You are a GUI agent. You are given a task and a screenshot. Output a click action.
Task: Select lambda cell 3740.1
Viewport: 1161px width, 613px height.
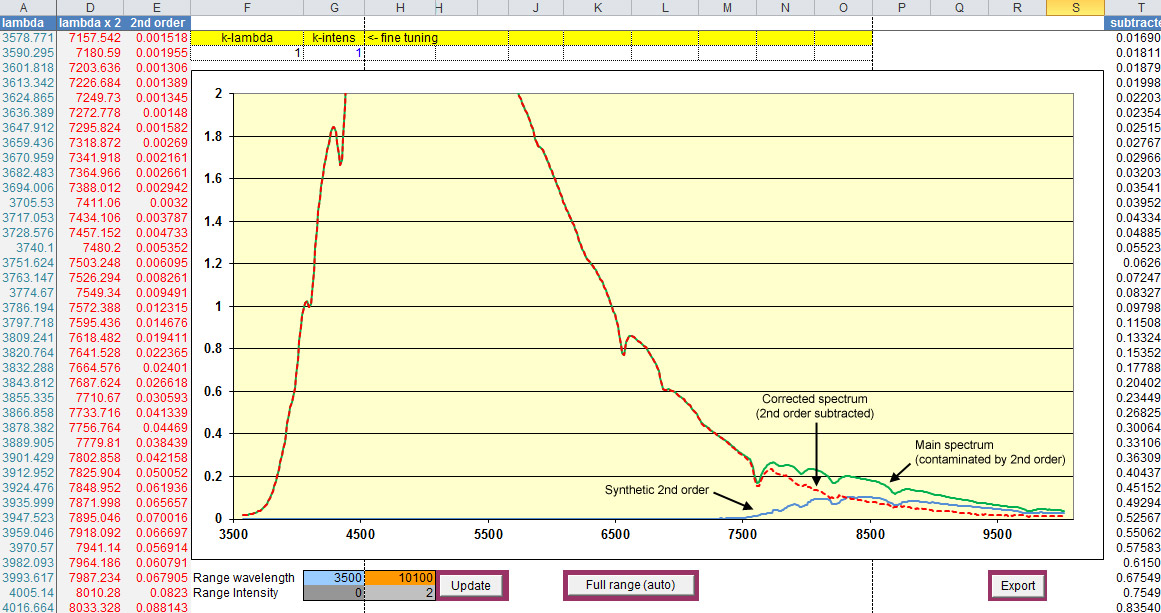[28, 247]
